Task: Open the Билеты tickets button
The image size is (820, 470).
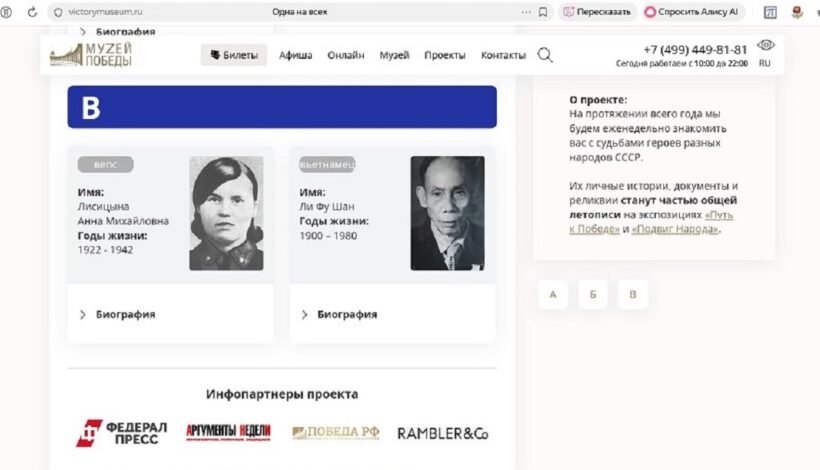Action: pos(234,55)
